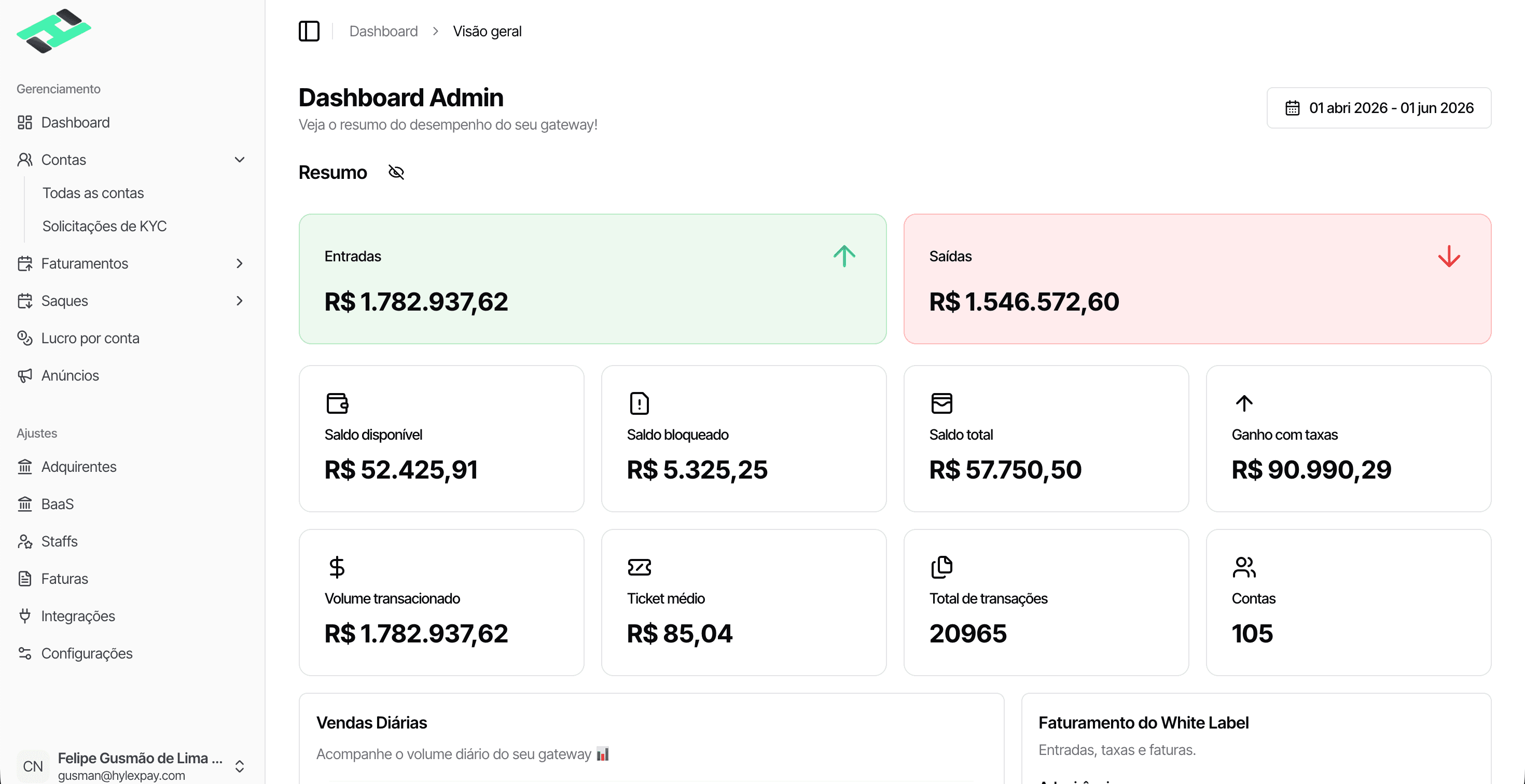Open Dashboard in sidebar menu

(x=132, y=122)
